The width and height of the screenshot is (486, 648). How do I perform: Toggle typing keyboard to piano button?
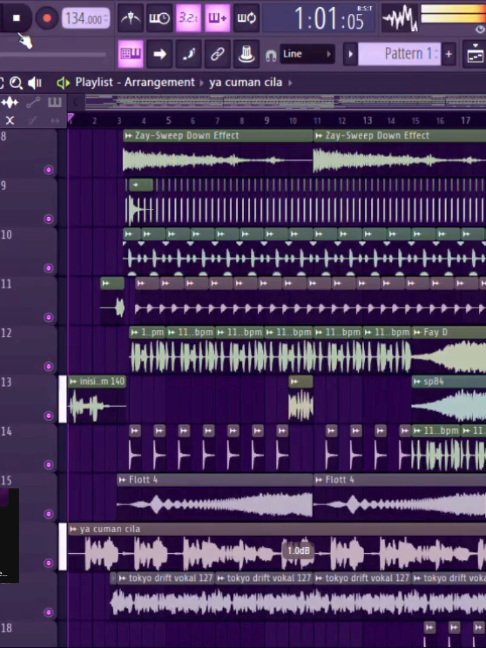tap(131, 54)
